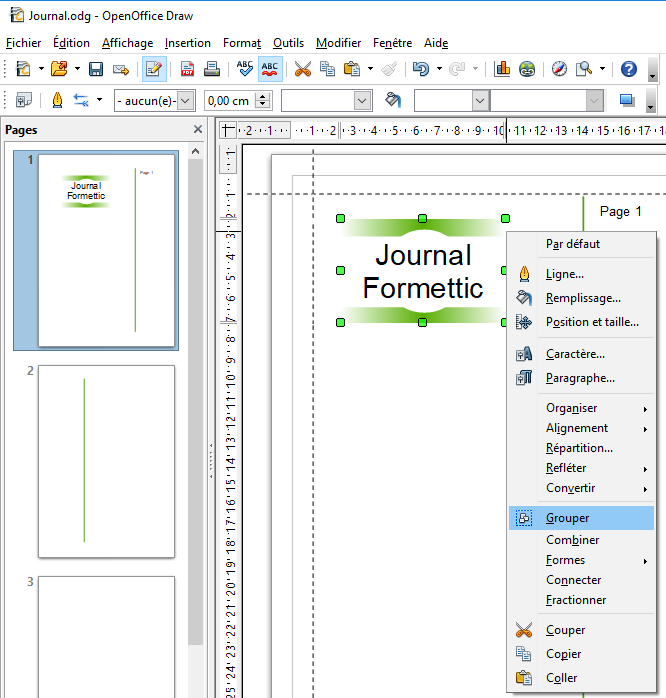
Task: Expand the Alignement submenu
Action: pos(581,428)
